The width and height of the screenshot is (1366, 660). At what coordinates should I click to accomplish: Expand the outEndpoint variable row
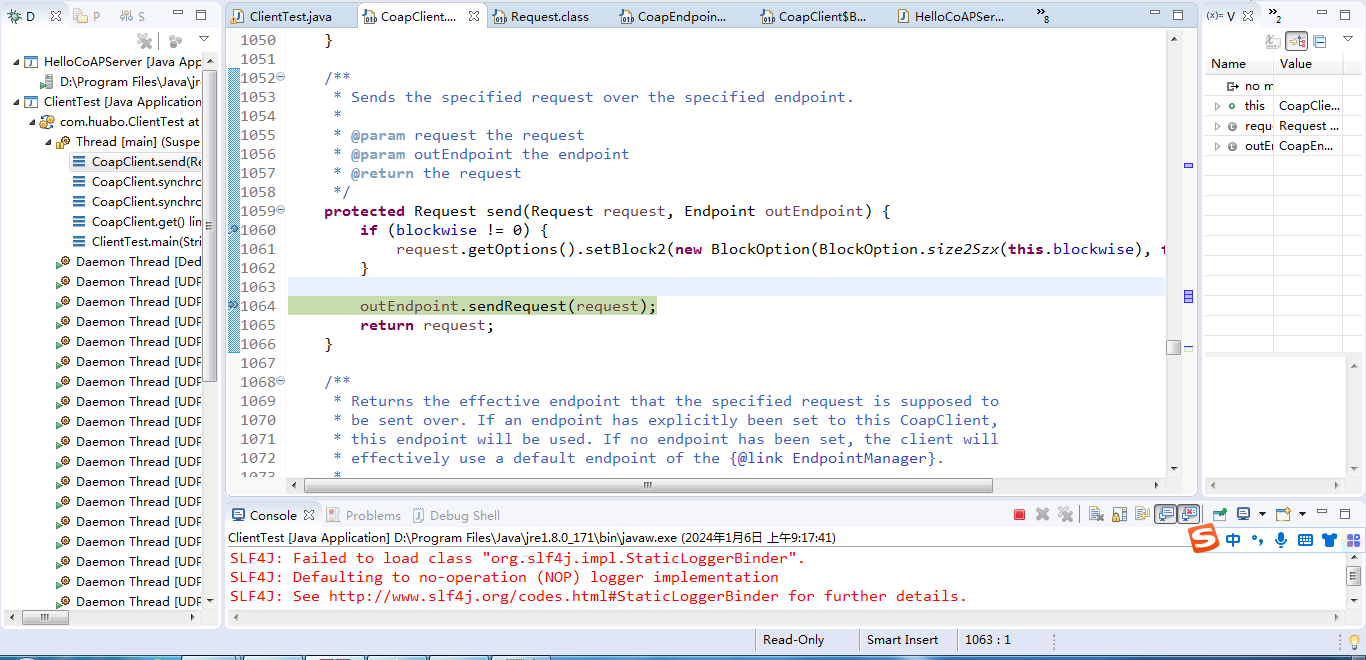[1217, 146]
